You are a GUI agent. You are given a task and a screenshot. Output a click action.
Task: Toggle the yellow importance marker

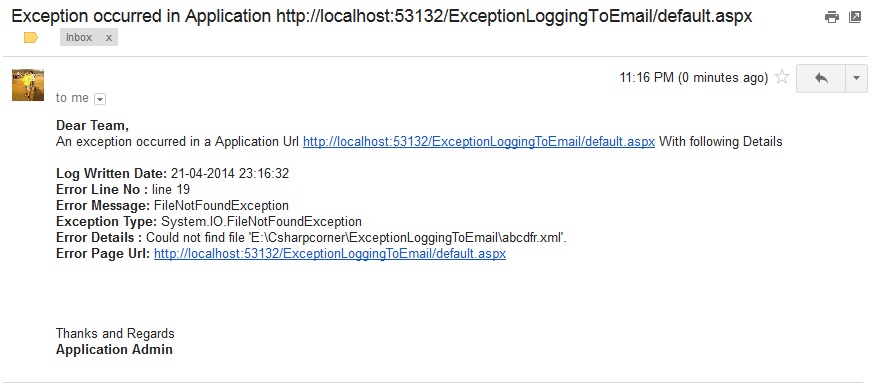(31, 38)
